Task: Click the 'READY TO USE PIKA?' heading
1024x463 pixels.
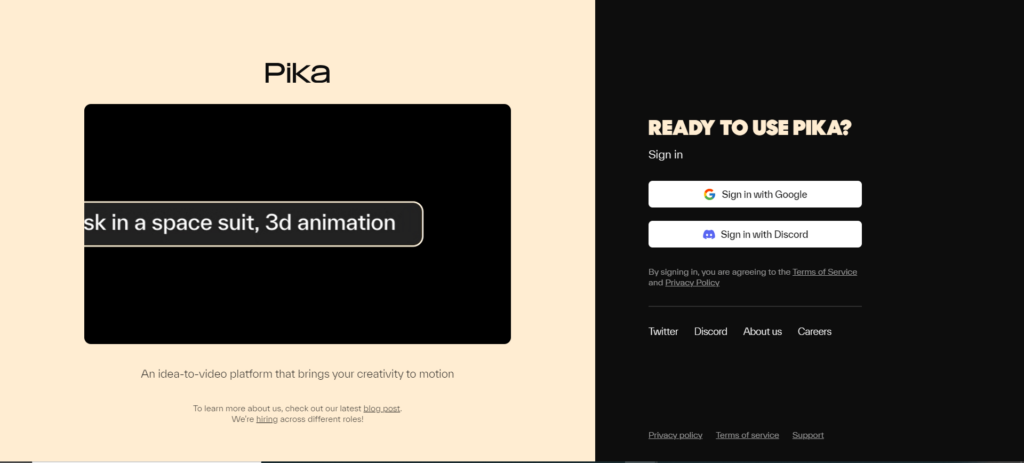Action: pos(749,127)
